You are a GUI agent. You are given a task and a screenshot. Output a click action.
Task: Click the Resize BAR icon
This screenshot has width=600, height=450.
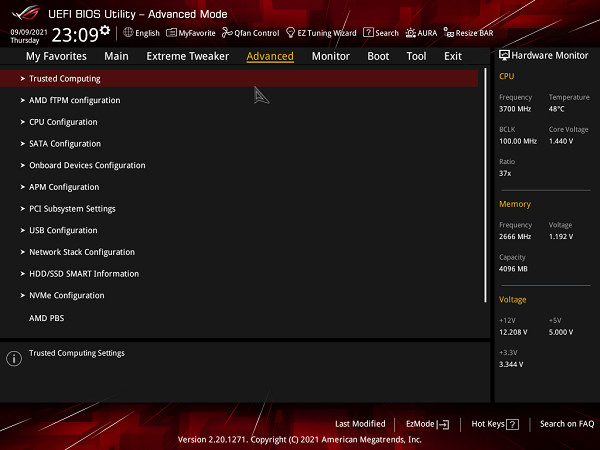click(x=448, y=33)
